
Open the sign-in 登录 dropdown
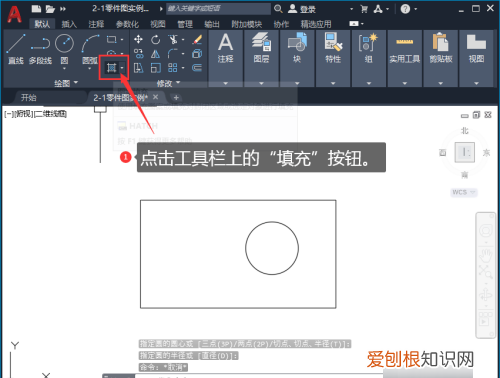tap(351, 9)
